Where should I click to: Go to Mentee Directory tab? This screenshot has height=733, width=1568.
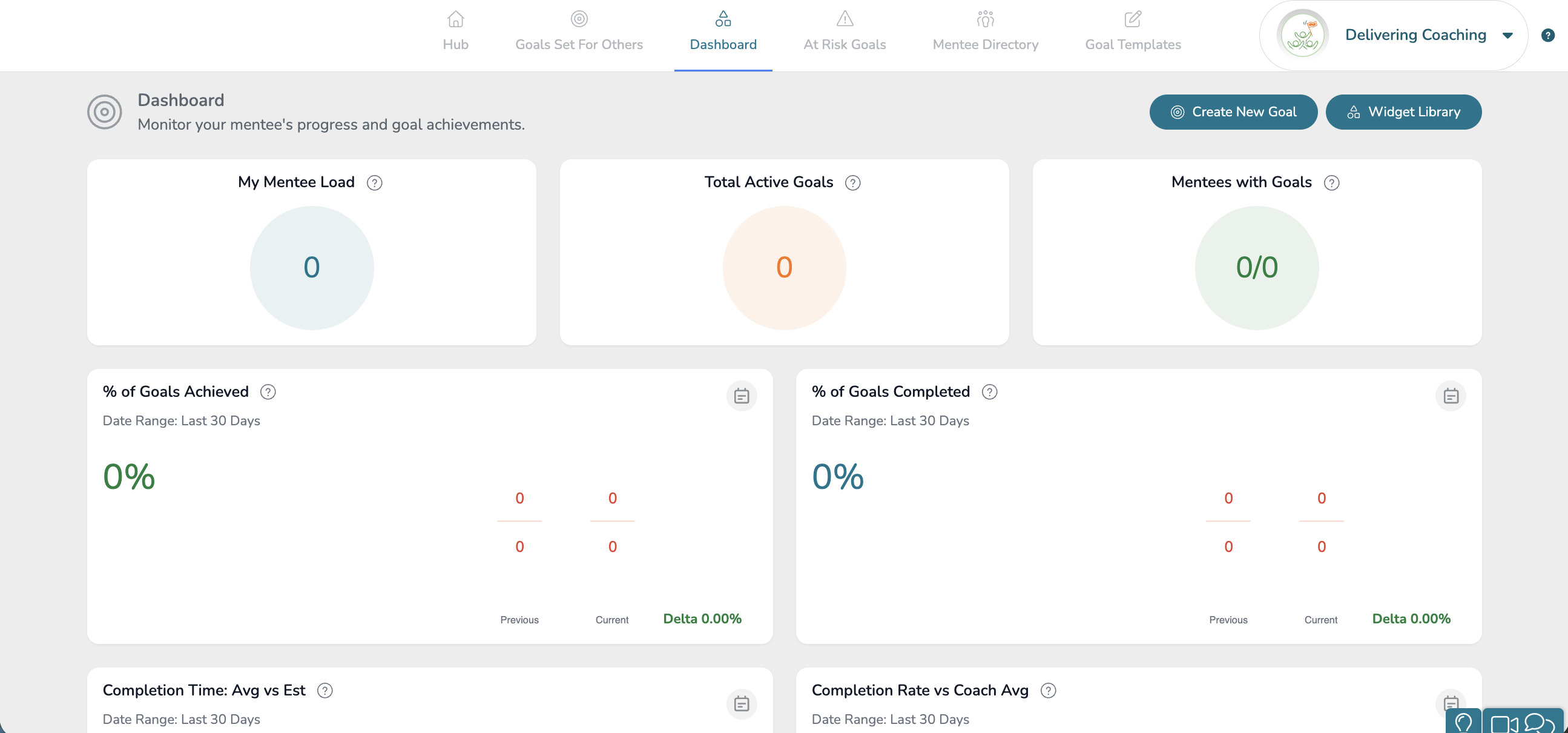[x=985, y=32]
